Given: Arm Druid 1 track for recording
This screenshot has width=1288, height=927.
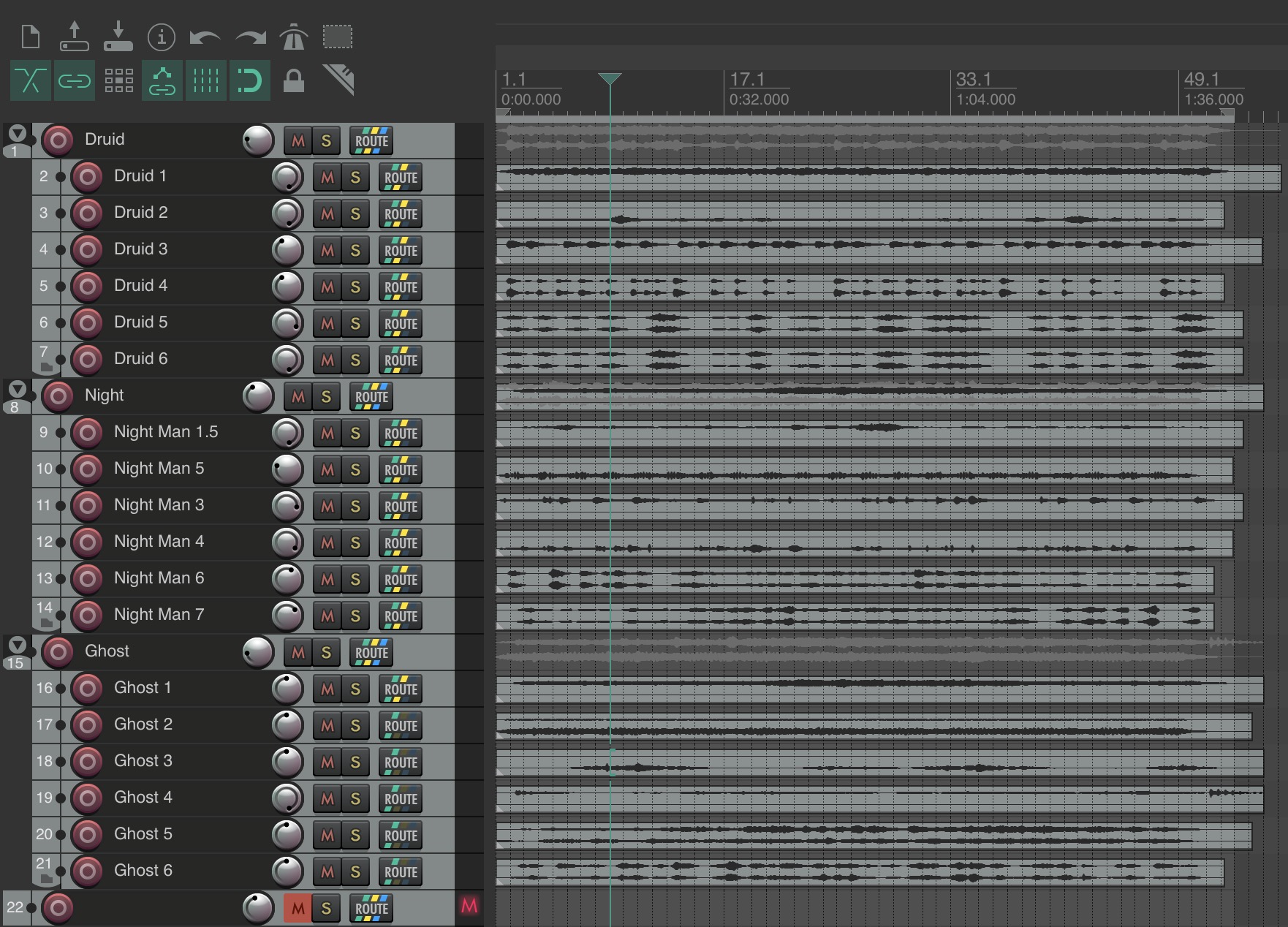Looking at the screenshot, I should click(x=87, y=177).
